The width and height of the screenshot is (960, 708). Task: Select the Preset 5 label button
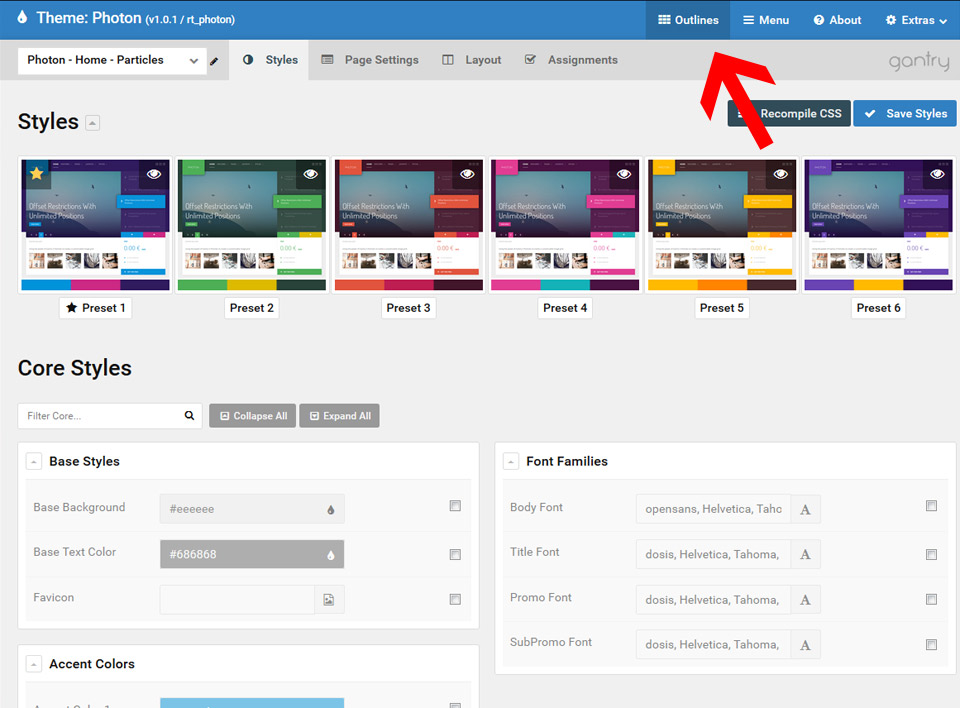point(722,308)
